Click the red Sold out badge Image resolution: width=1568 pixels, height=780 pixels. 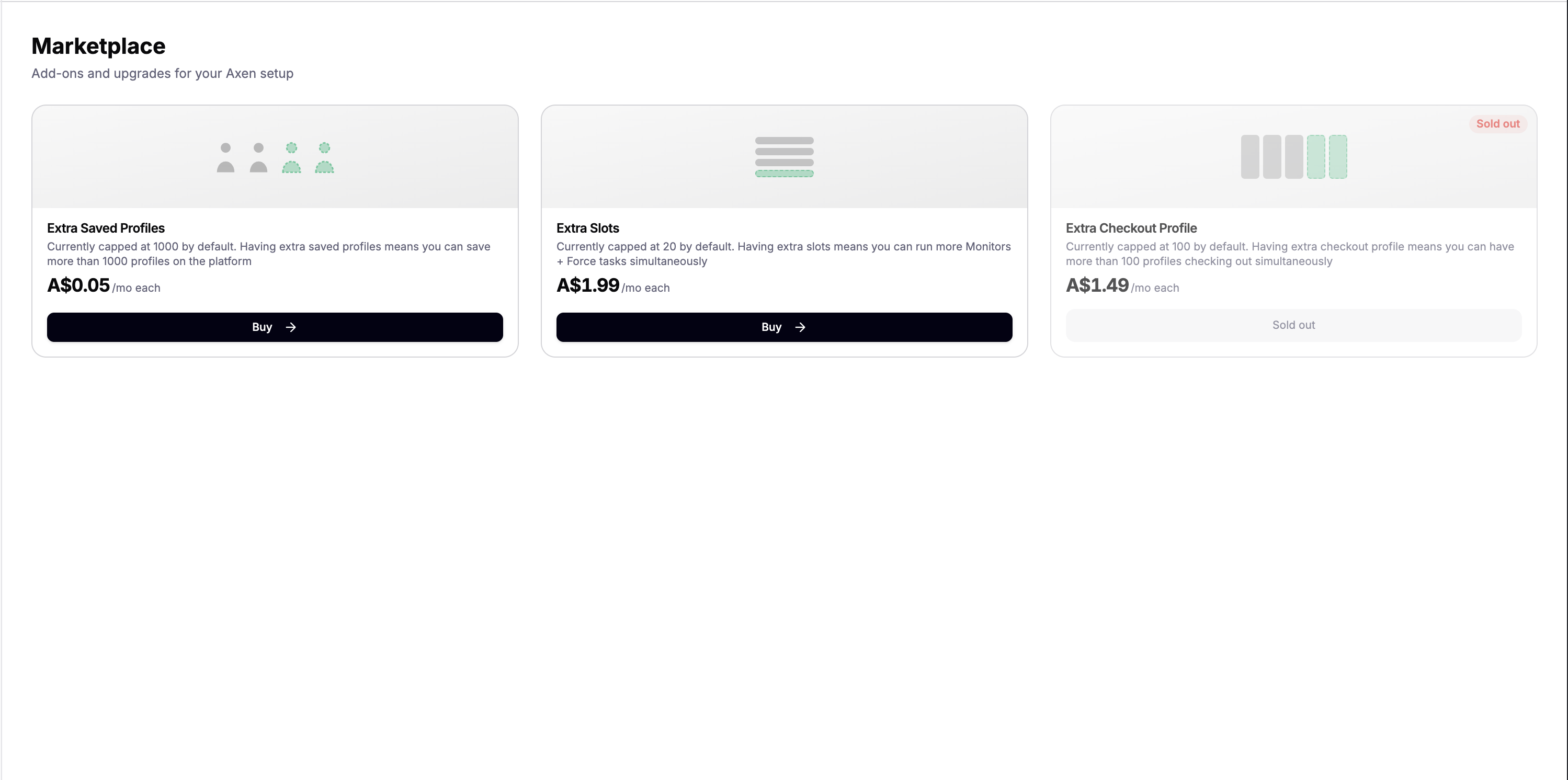tap(1497, 124)
